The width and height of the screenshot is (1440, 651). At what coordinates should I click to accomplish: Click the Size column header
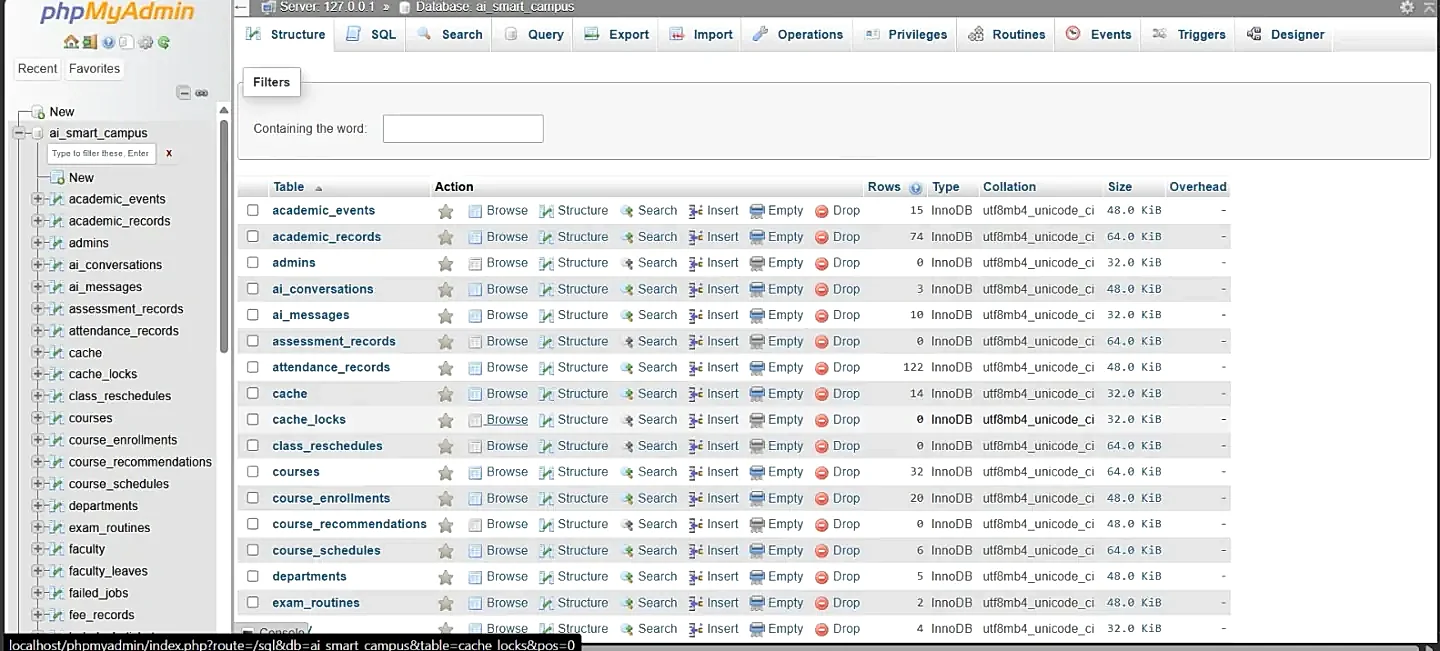[x=1120, y=187]
